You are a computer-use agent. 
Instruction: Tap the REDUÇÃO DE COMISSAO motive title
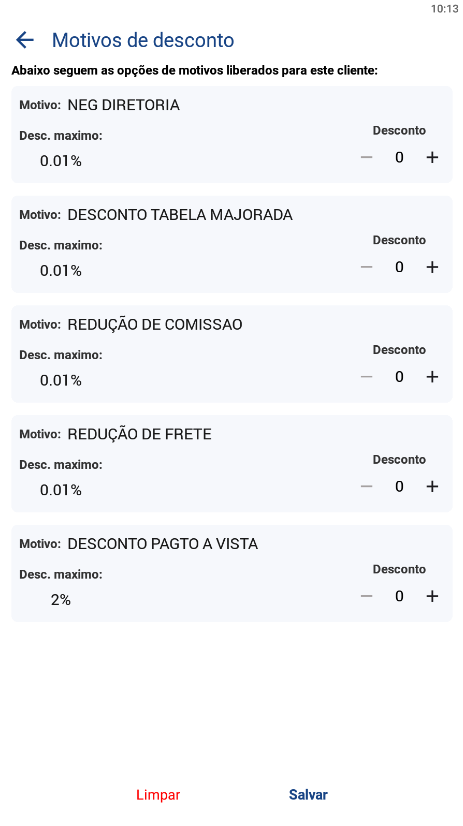coord(155,324)
